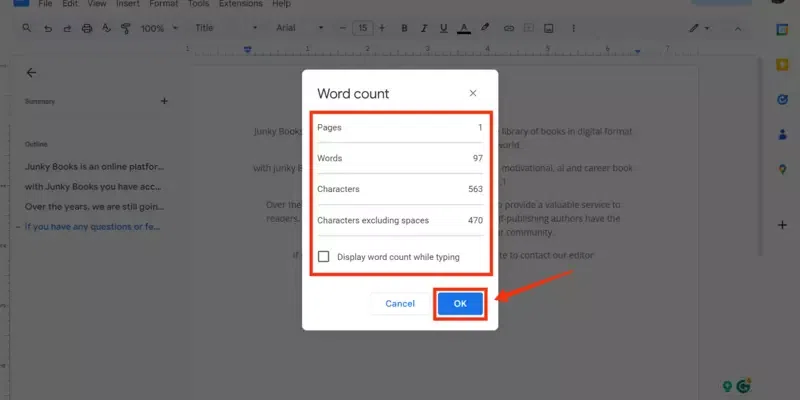
Task: Toggle italic formatting
Action: [423, 29]
